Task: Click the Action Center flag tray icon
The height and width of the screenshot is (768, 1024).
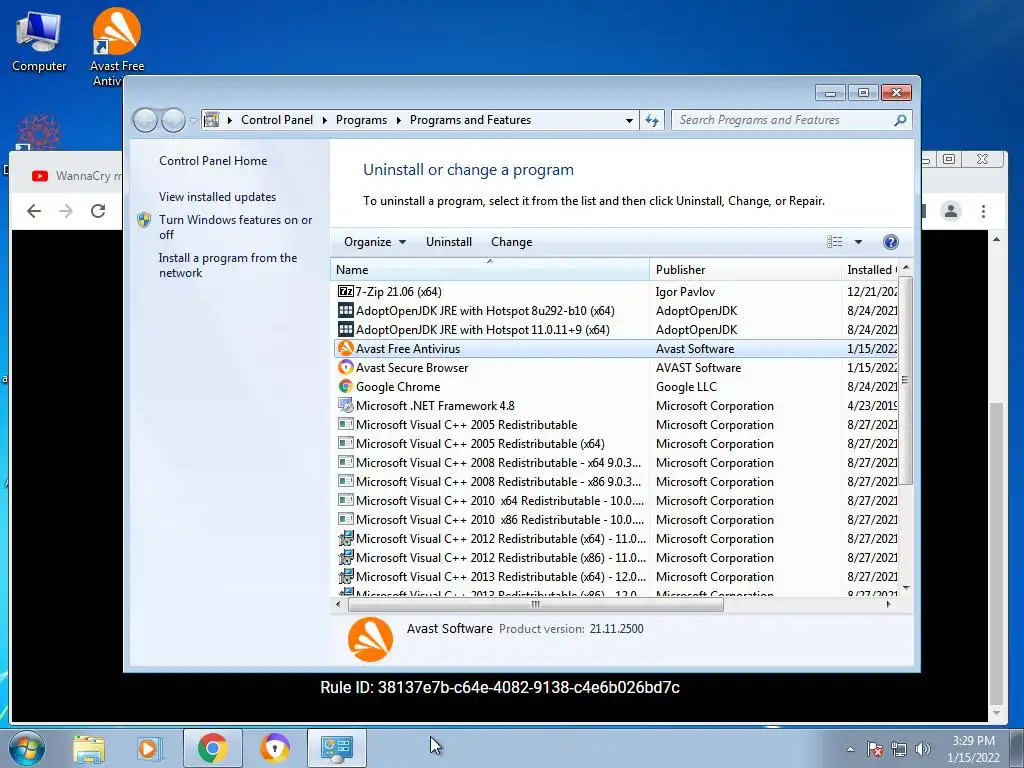Action: click(875, 749)
